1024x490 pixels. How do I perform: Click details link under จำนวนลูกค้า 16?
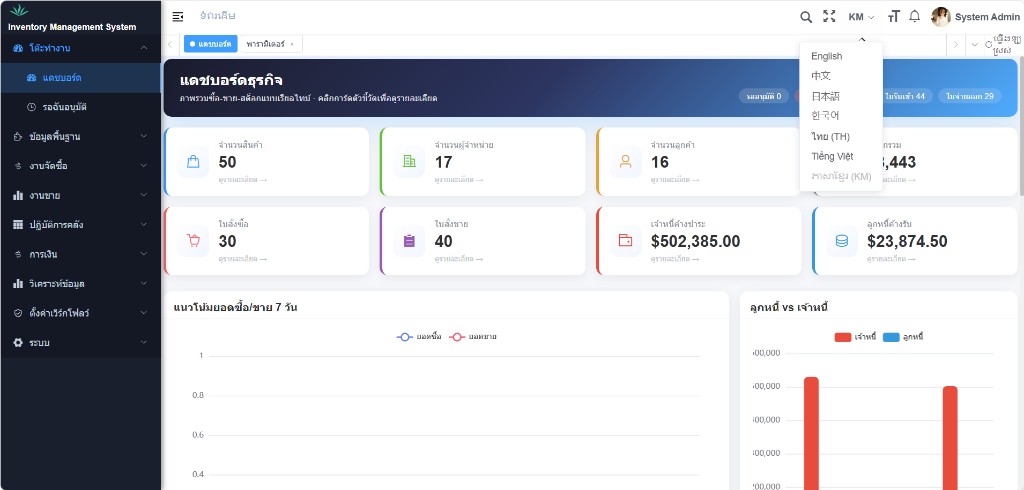click(675, 180)
